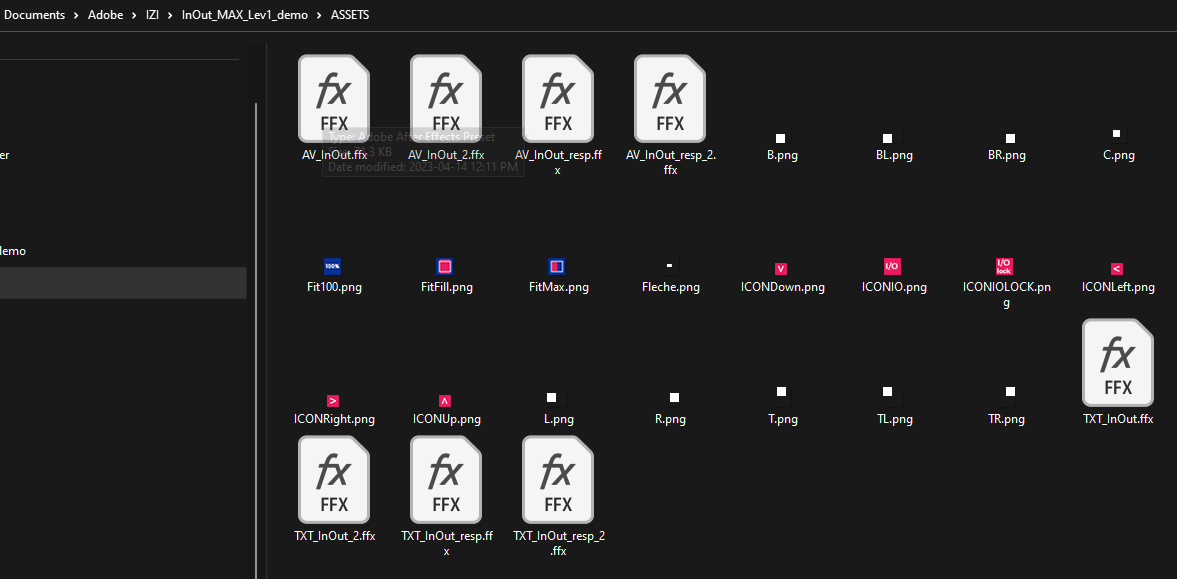Viewport: 1177px width, 579px height.
Task: Select the ICONIO.png pink I/O icon
Action: click(893, 266)
